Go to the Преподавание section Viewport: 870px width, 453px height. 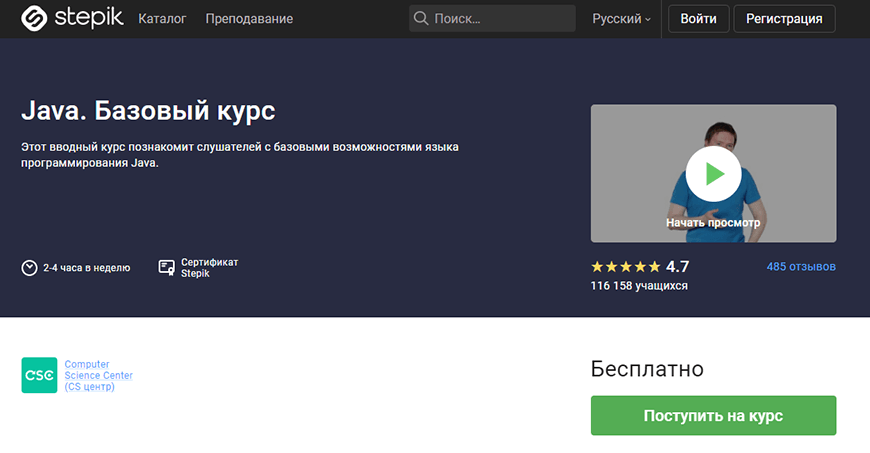(x=249, y=19)
